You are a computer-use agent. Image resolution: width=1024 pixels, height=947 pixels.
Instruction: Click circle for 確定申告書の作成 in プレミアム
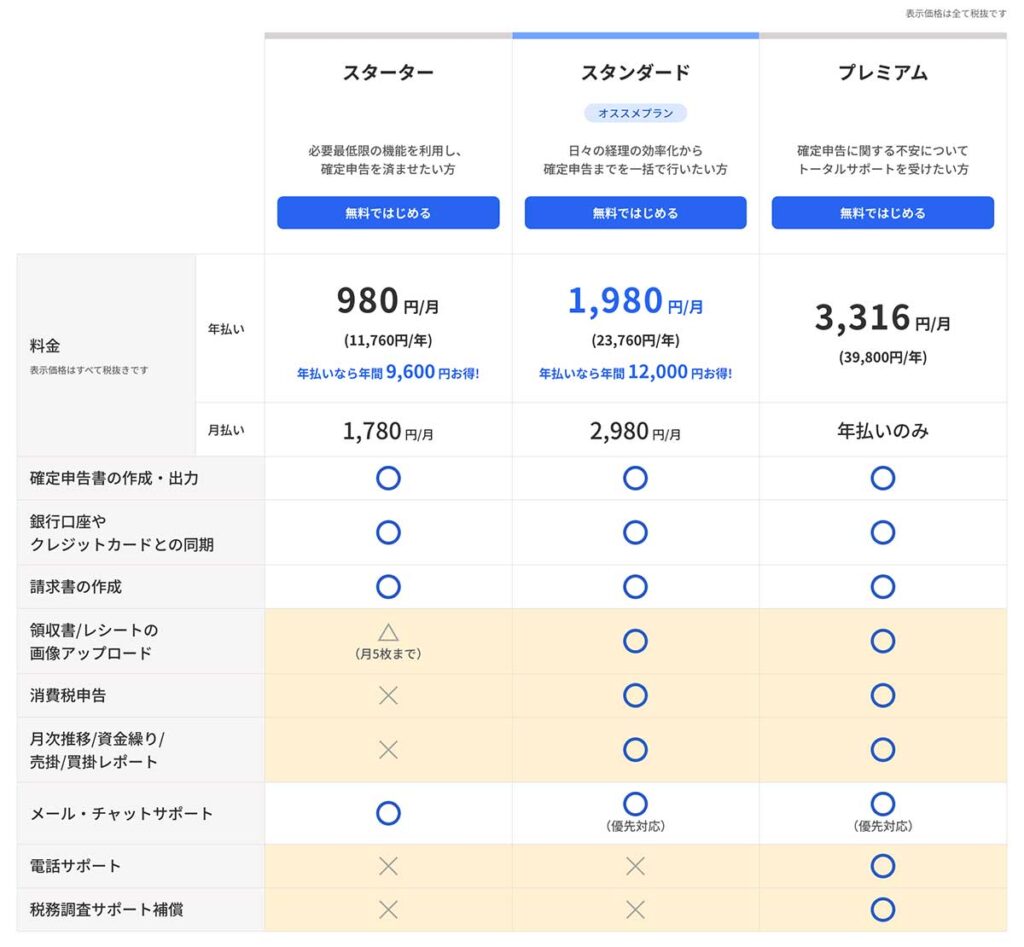(882, 478)
